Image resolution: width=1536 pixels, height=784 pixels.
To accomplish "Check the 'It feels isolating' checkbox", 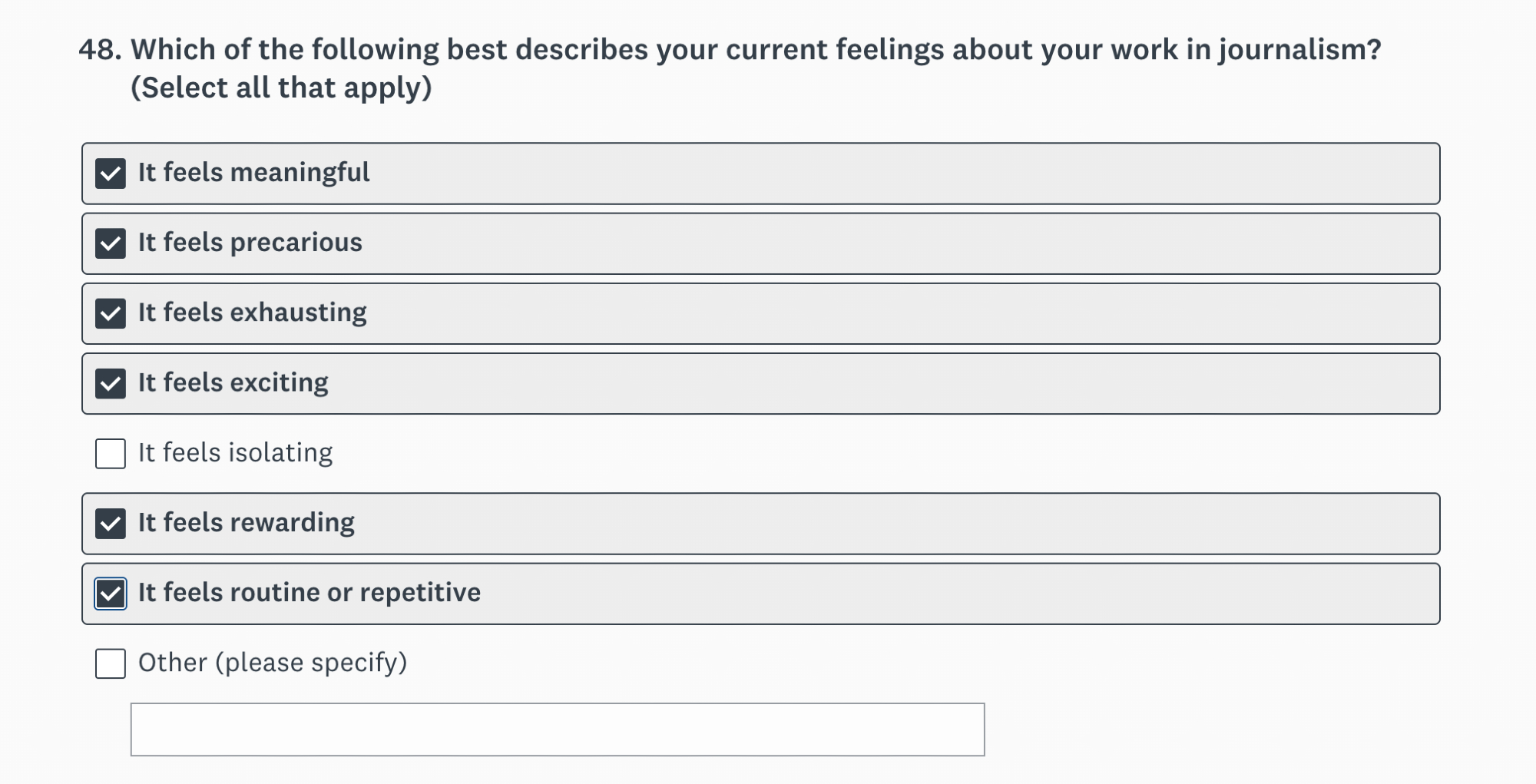I will [x=111, y=454].
